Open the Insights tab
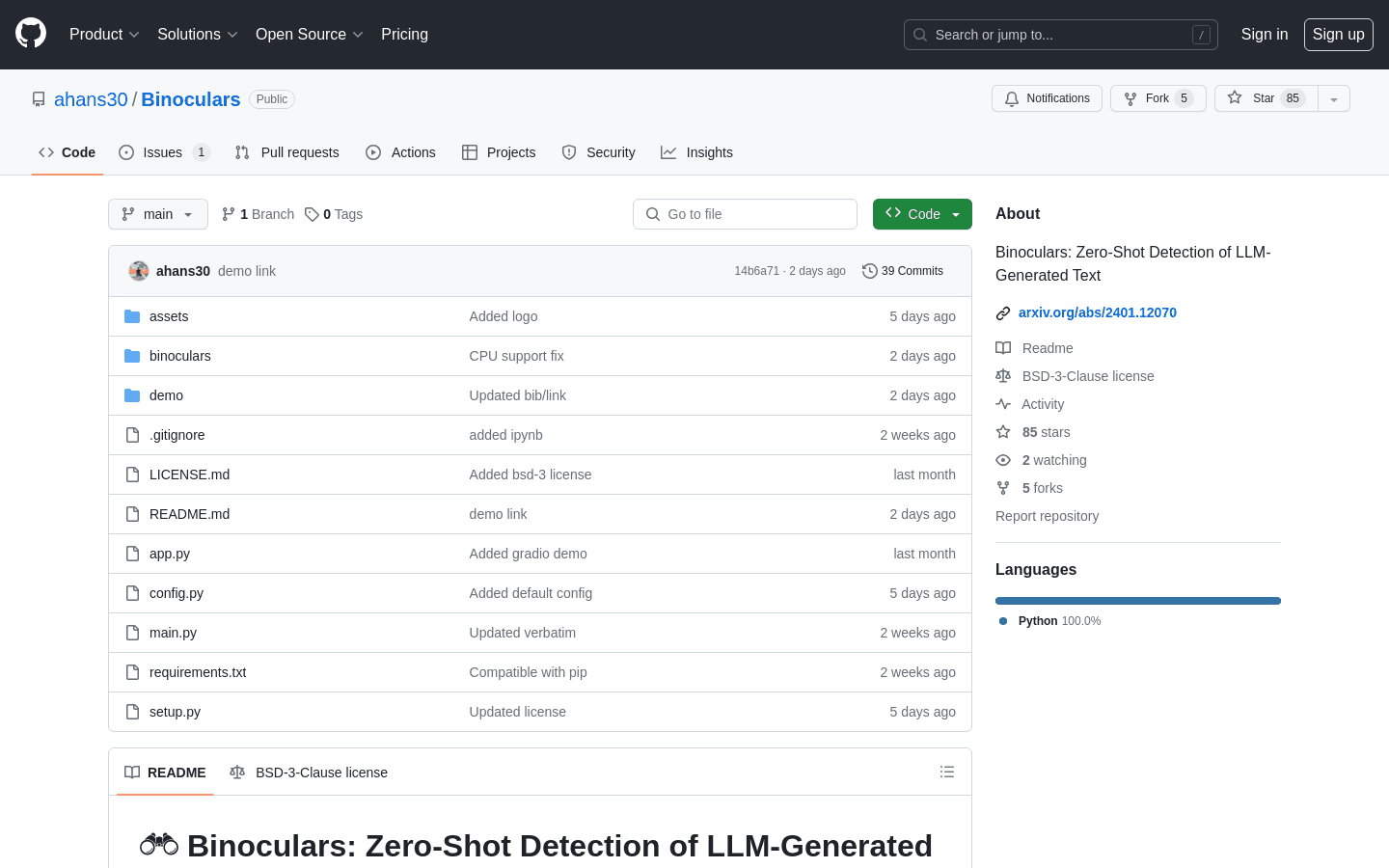 coord(696,152)
